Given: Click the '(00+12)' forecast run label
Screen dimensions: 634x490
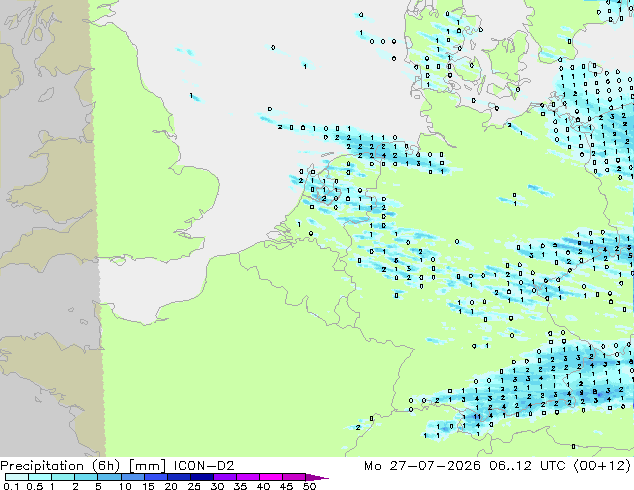Looking at the screenshot, I should click(602, 466).
